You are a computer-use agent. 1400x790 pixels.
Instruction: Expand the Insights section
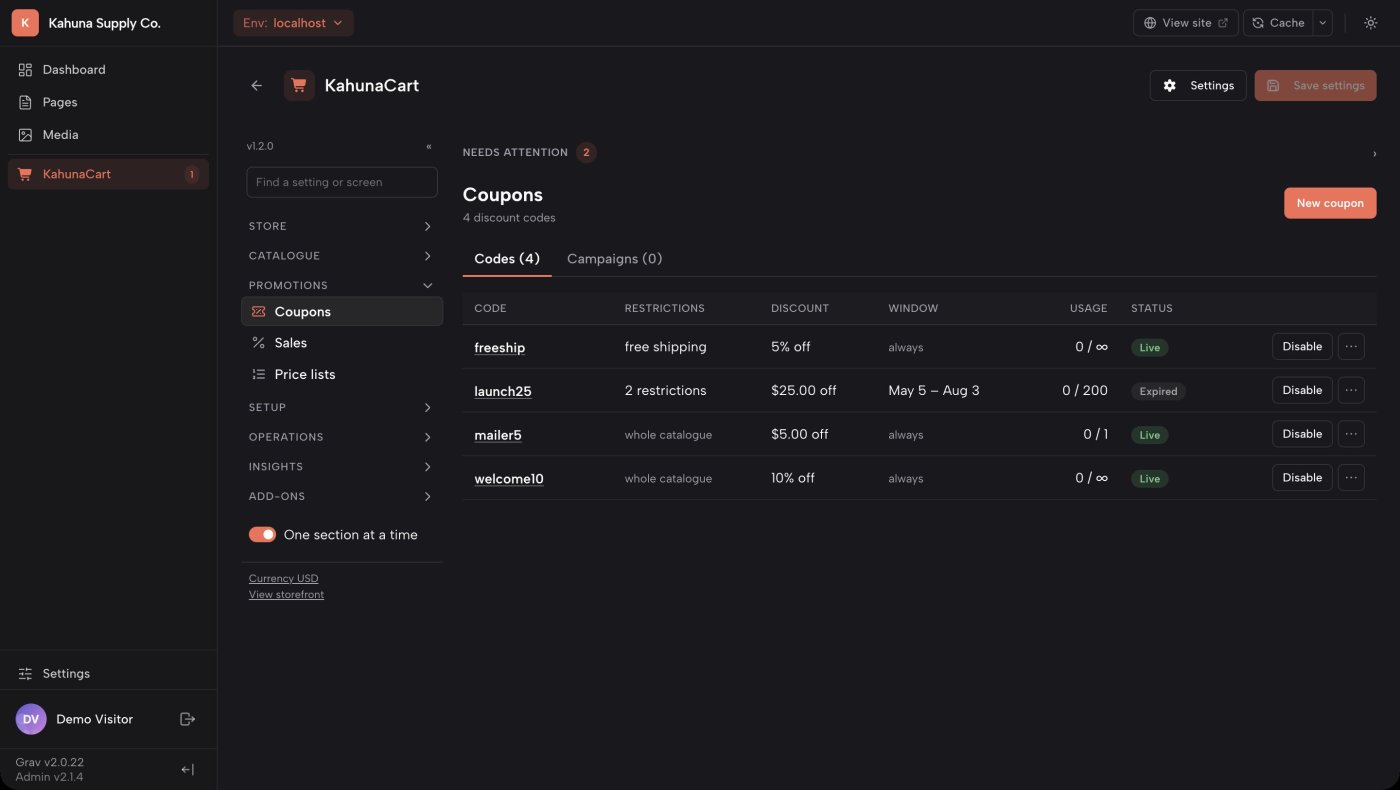pos(342,467)
